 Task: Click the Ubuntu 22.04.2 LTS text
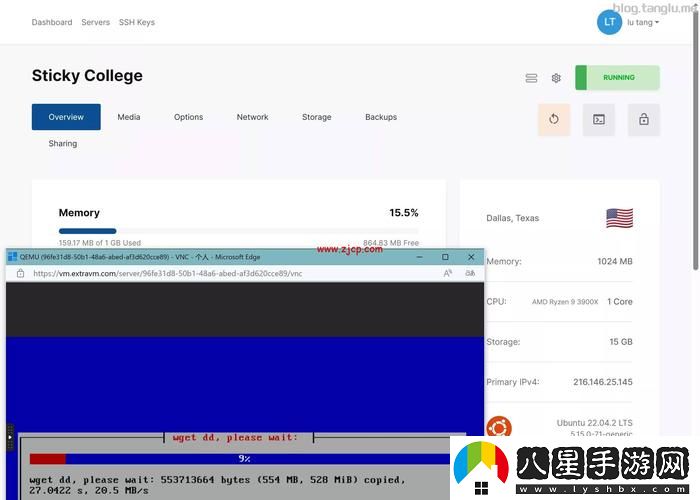click(x=594, y=422)
